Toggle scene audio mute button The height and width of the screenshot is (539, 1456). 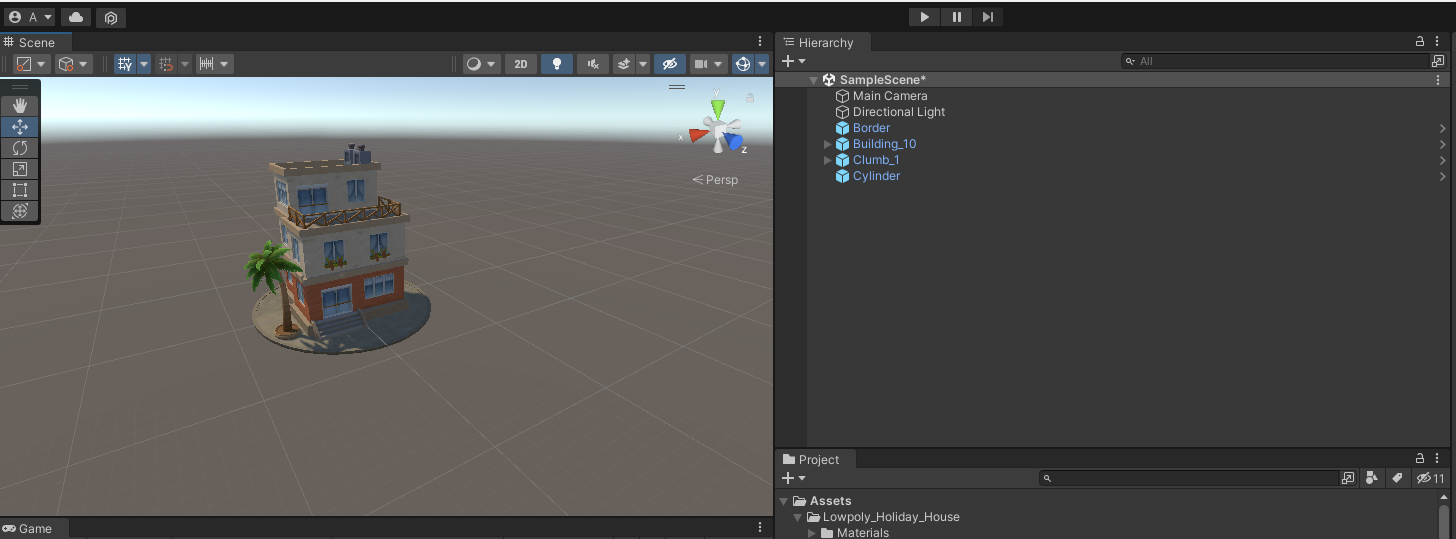tap(593, 64)
